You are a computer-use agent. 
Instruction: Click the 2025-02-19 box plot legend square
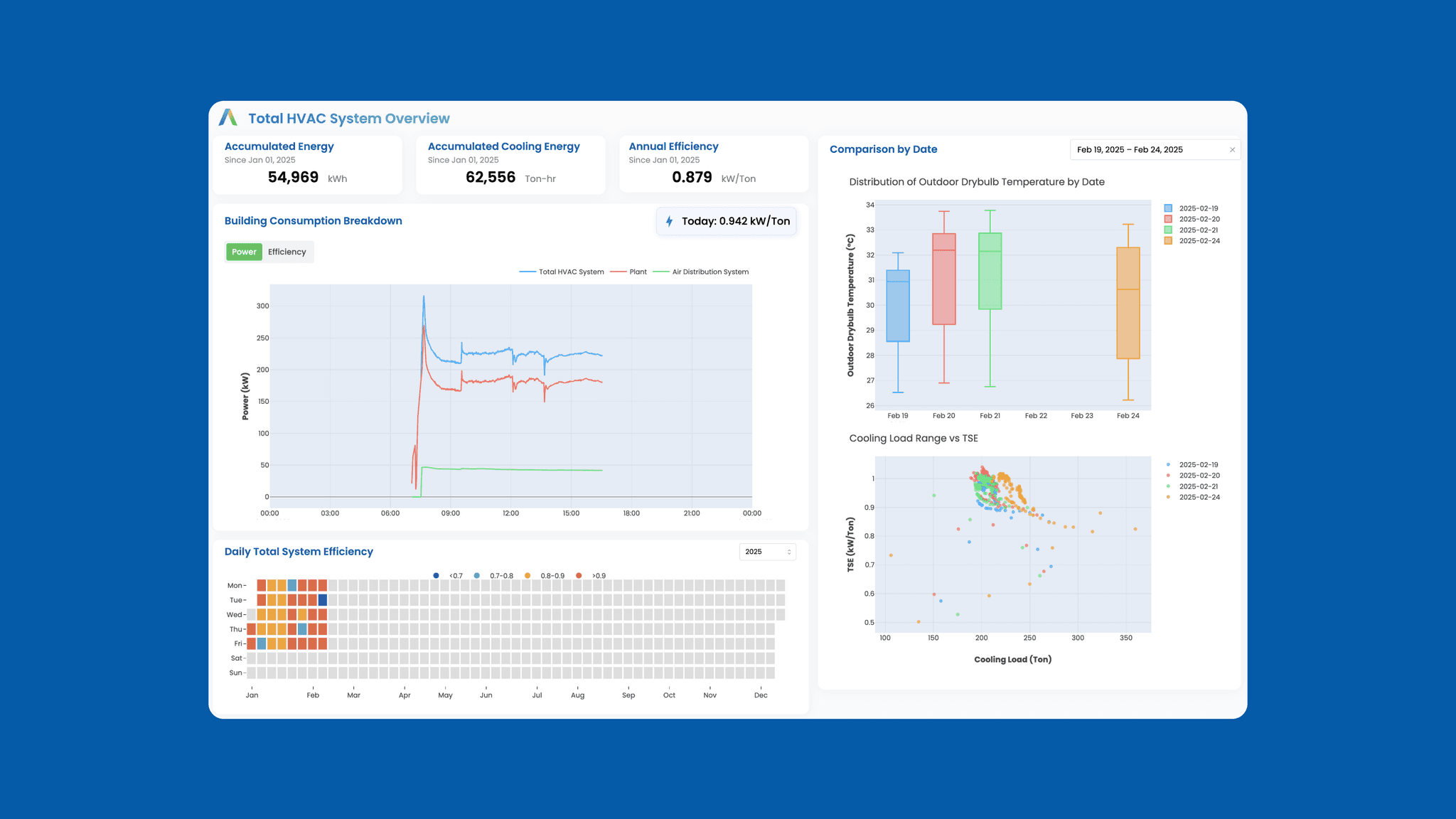pyautogui.click(x=1167, y=208)
